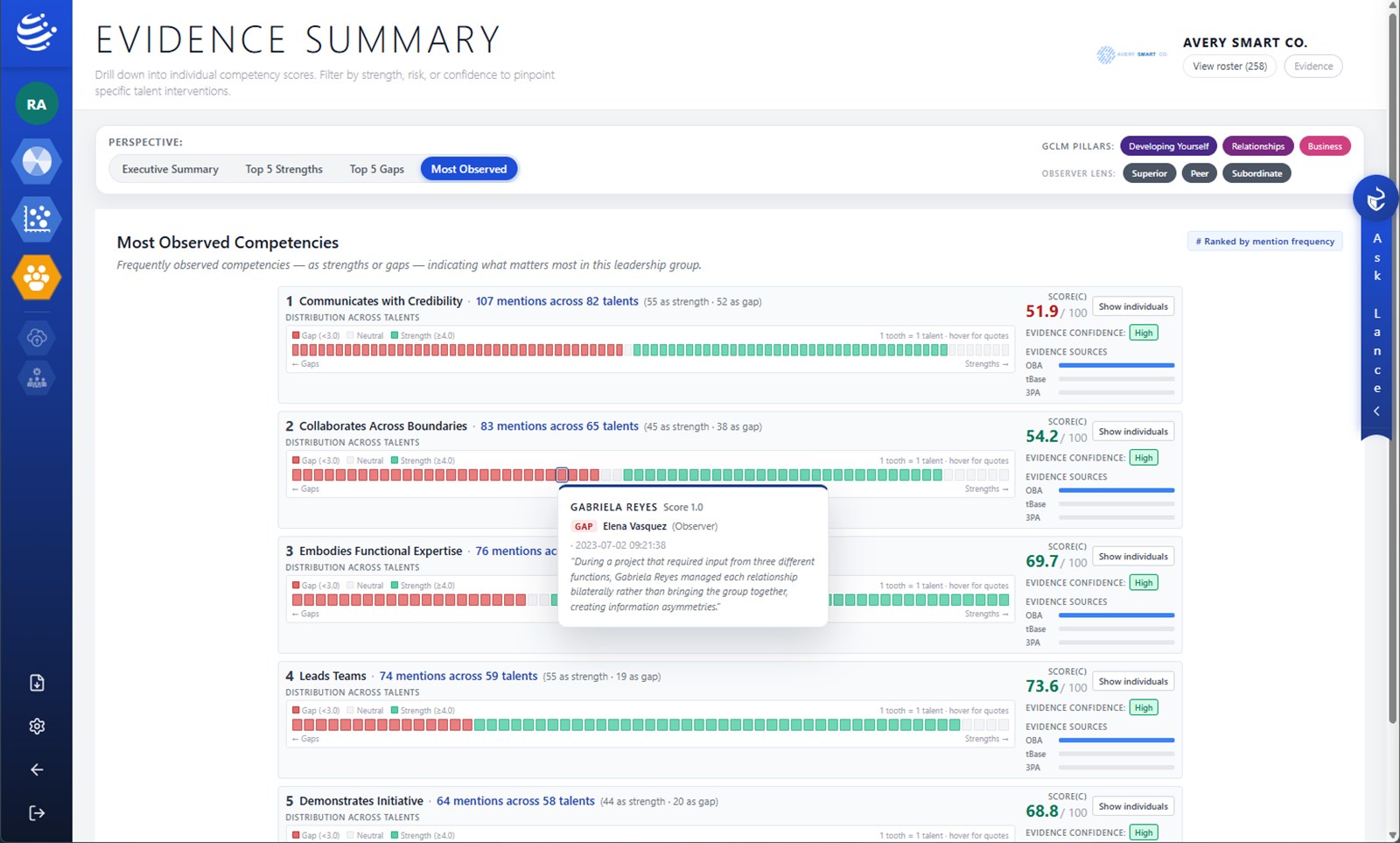Open the team group sidebar icon
The width and height of the screenshot is (1400, 843).
click(37, 378)
